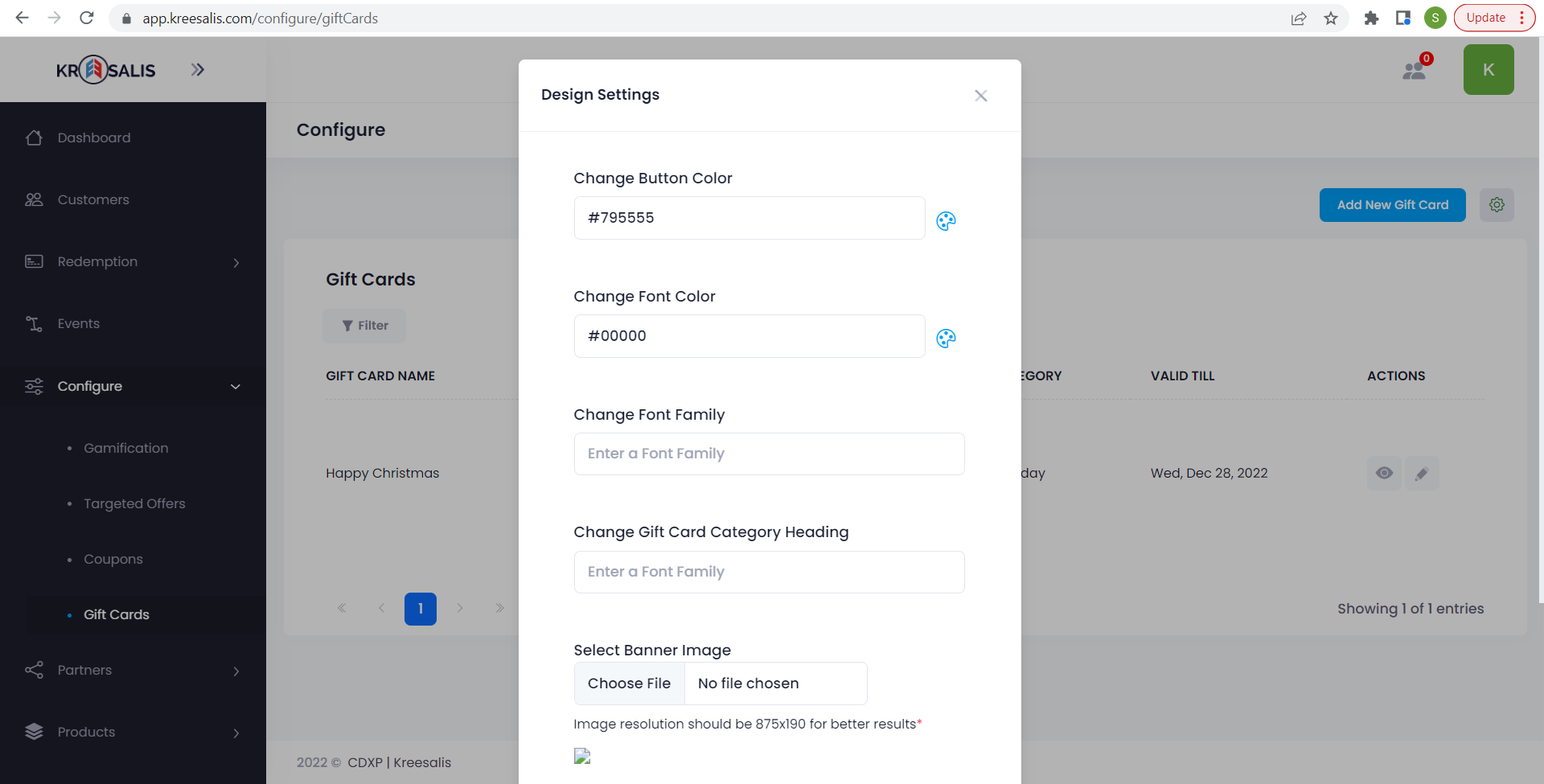Open Gamification under Configure
Image resolution: width=1544 pixels, height=784 pixels.
click(x=126, y=448)
